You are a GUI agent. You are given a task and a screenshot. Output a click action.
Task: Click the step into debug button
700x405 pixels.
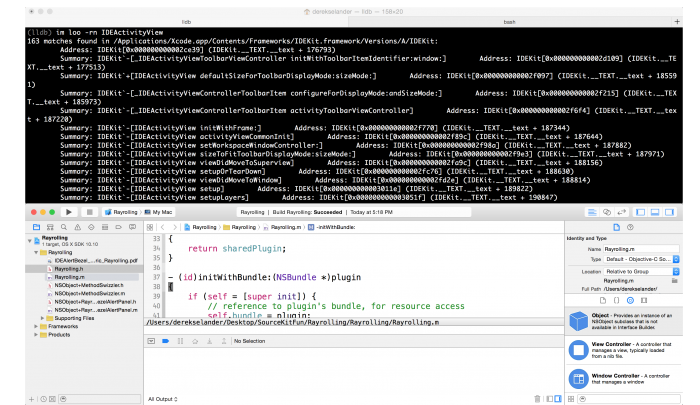tap(209, 341)
